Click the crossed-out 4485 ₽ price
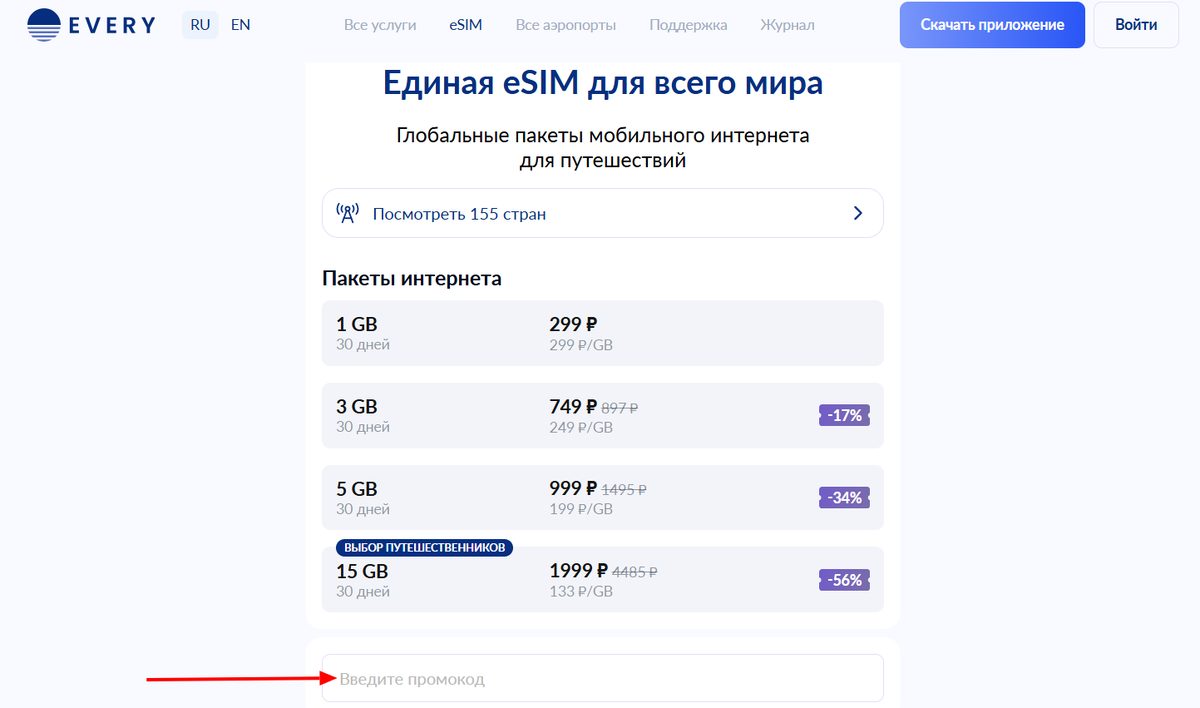Screen dimensions: 1200x708 [634, 573]
